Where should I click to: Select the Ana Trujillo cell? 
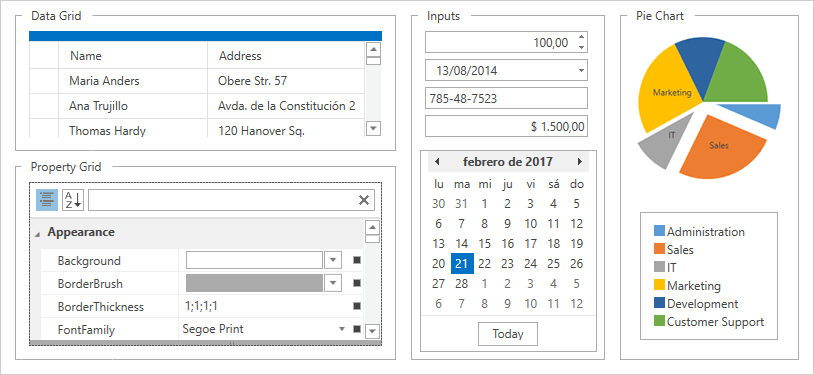click(x=133, y=106)
